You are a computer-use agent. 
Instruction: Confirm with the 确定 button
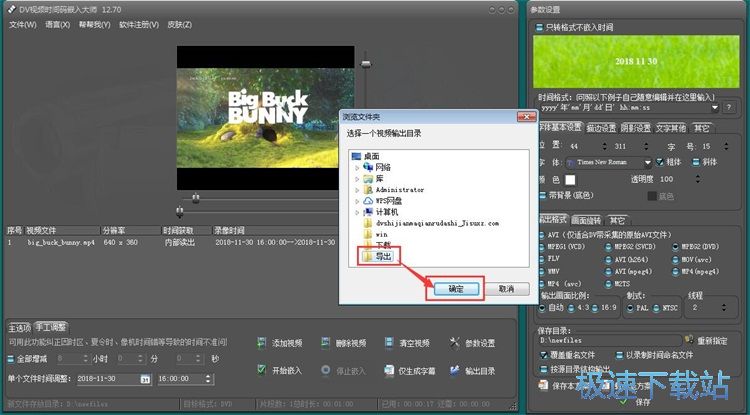(456, 289)
